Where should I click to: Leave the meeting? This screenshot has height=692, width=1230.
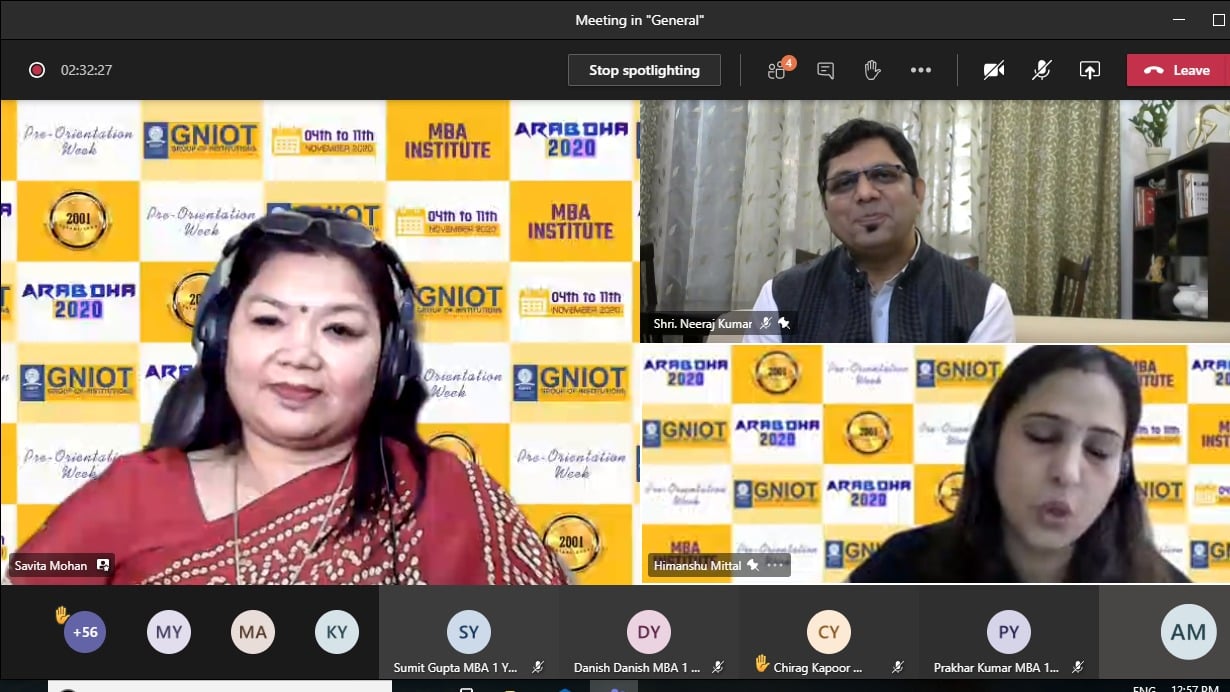(x=1178, y=70)
